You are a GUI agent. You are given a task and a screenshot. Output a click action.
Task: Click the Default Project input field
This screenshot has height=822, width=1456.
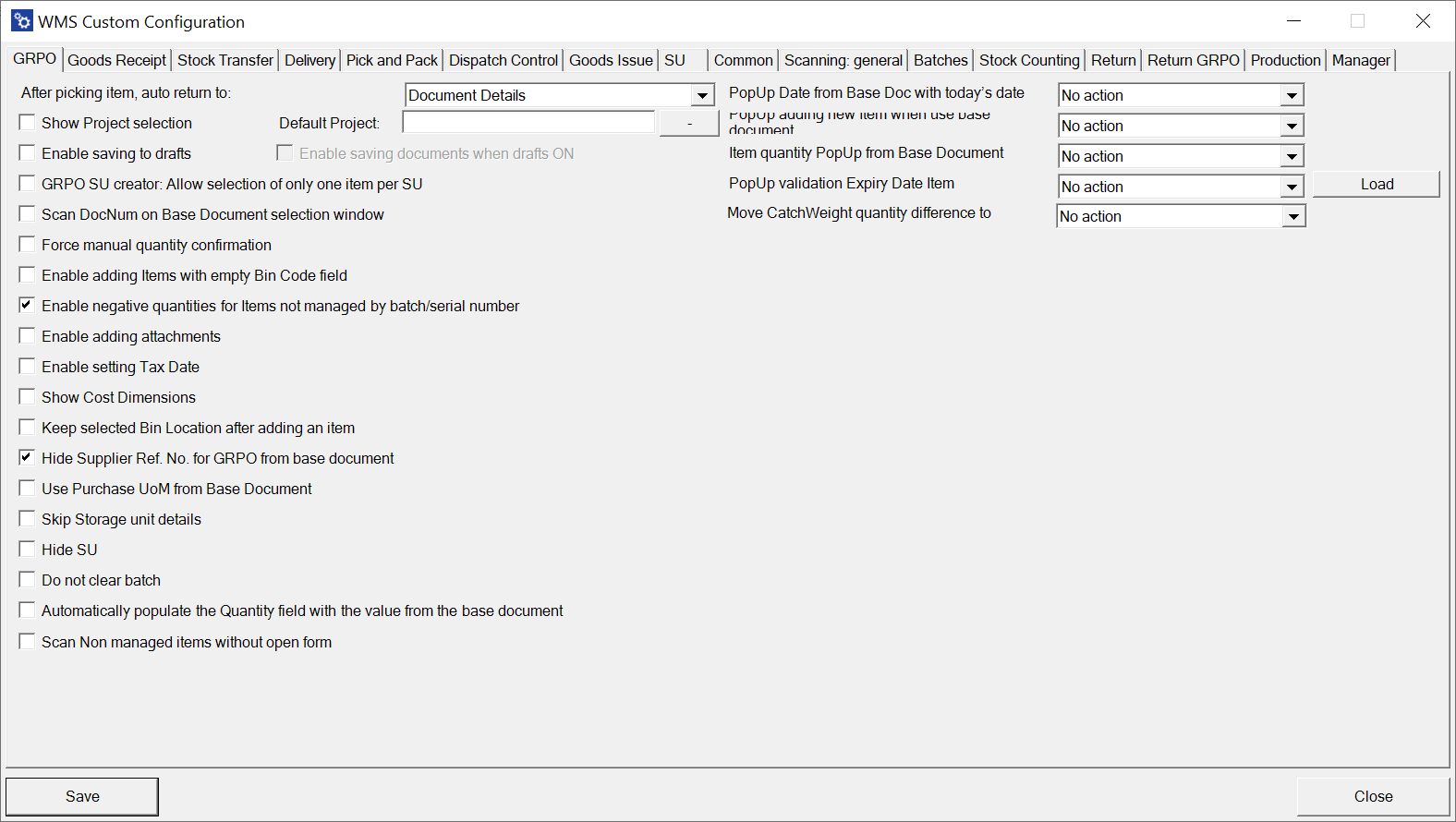528,123
